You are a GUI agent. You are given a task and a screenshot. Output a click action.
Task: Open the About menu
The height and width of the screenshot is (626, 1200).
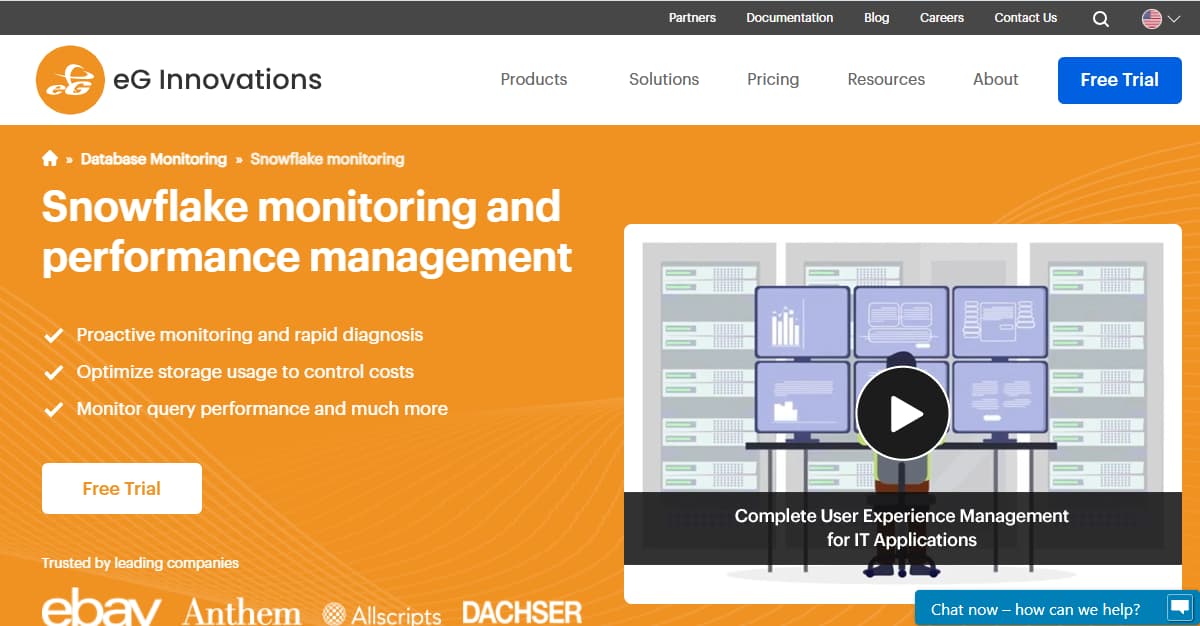tap(995, 79)
